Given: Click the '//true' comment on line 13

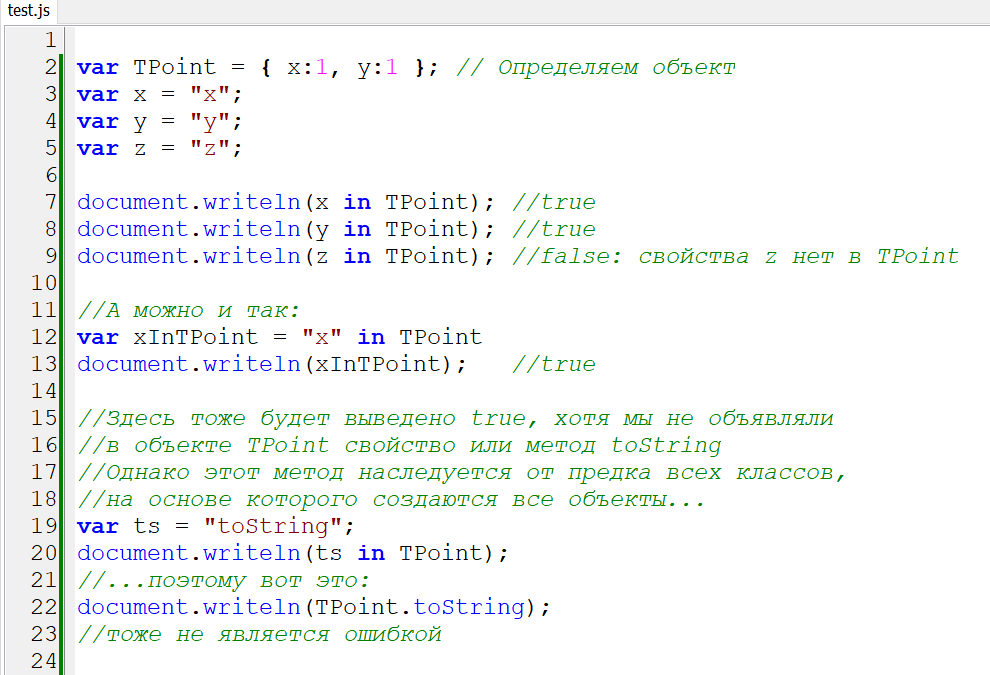Looking at the screenshot, I should [554, 364].
